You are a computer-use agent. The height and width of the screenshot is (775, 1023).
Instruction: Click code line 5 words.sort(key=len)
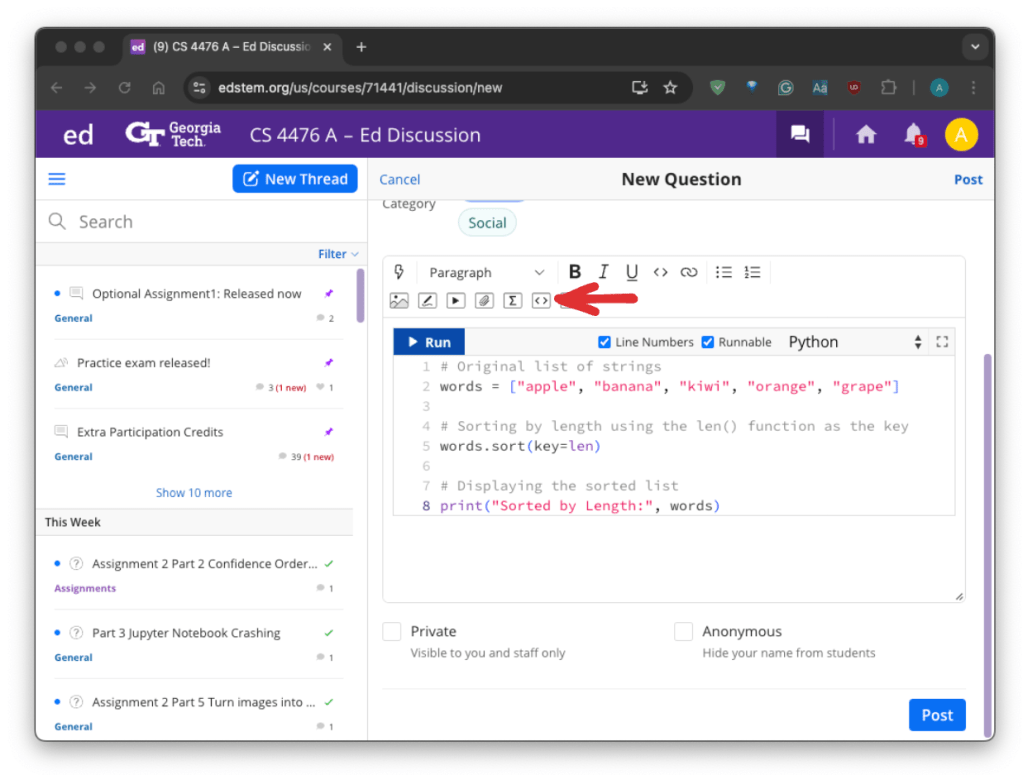(519, 446)
